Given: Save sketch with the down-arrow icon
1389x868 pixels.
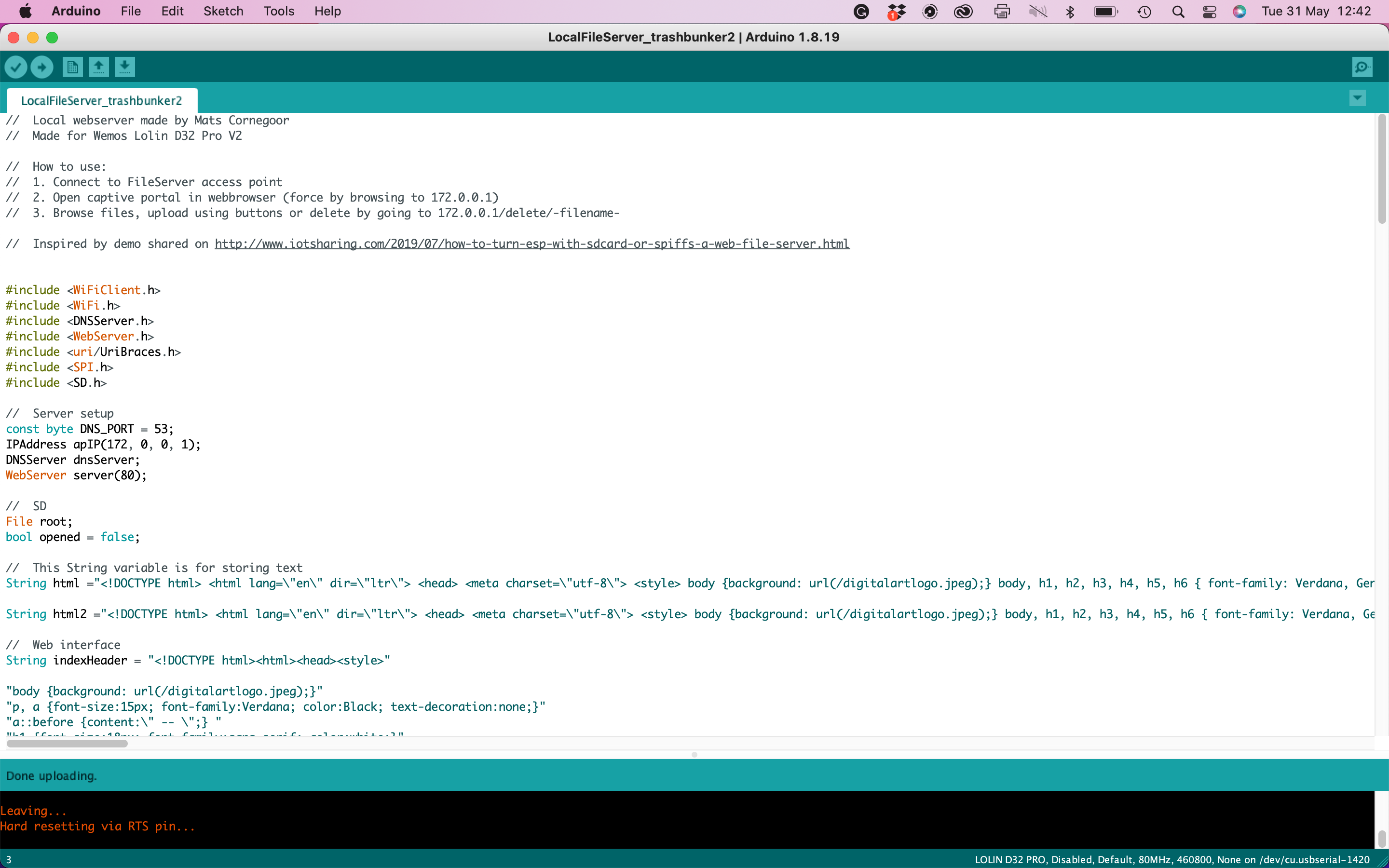Looking at the screenshot, I should (124, 67).
